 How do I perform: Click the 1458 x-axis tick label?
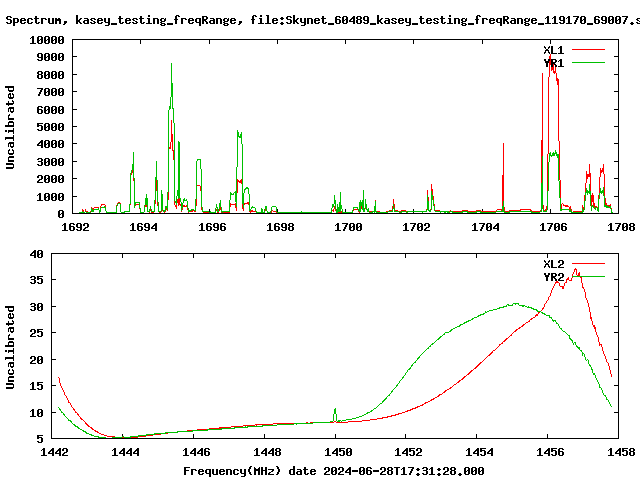click(x=621, y=452)
